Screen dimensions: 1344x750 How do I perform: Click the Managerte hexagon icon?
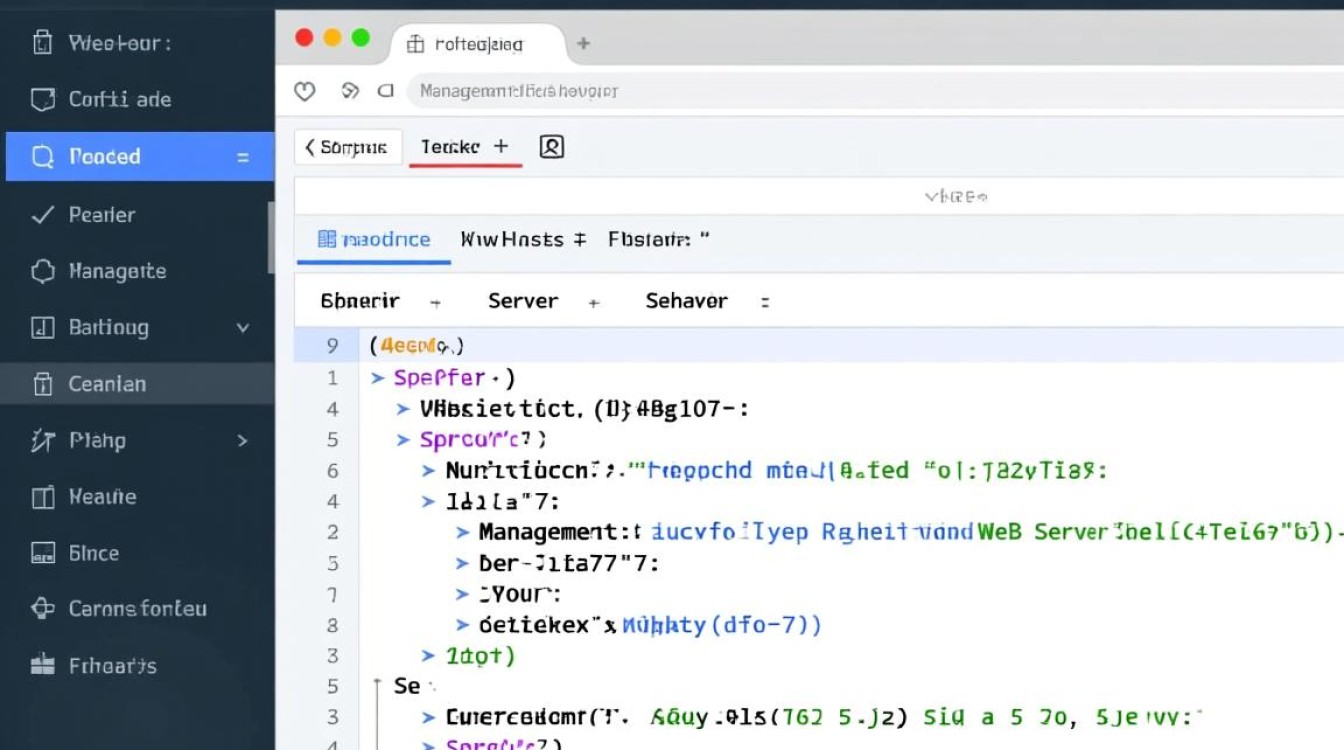click(x=42, y=271)
